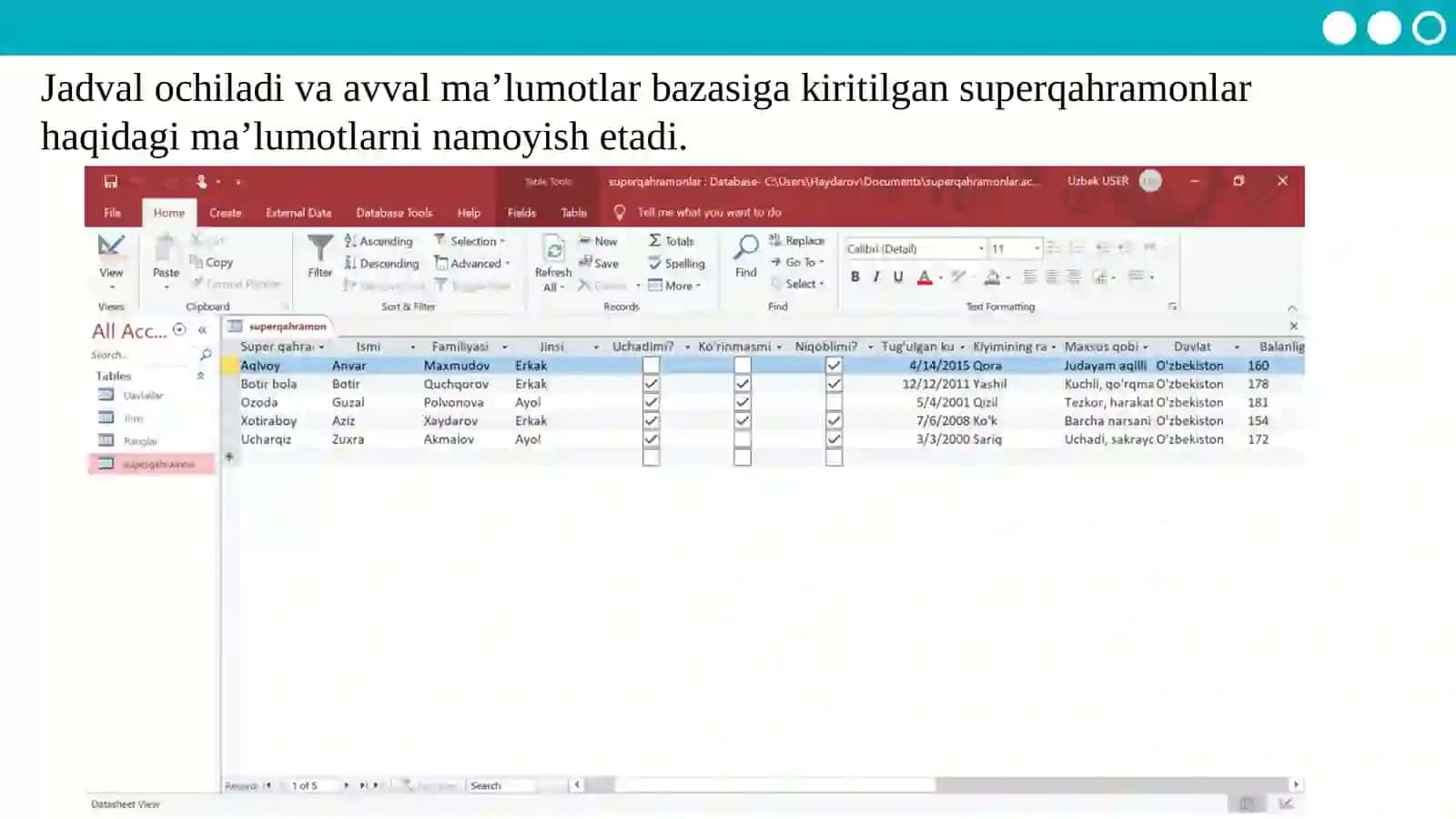The image size is (1456, 819).
Task: Switch to the Create tab
Action: pos(225,212)
